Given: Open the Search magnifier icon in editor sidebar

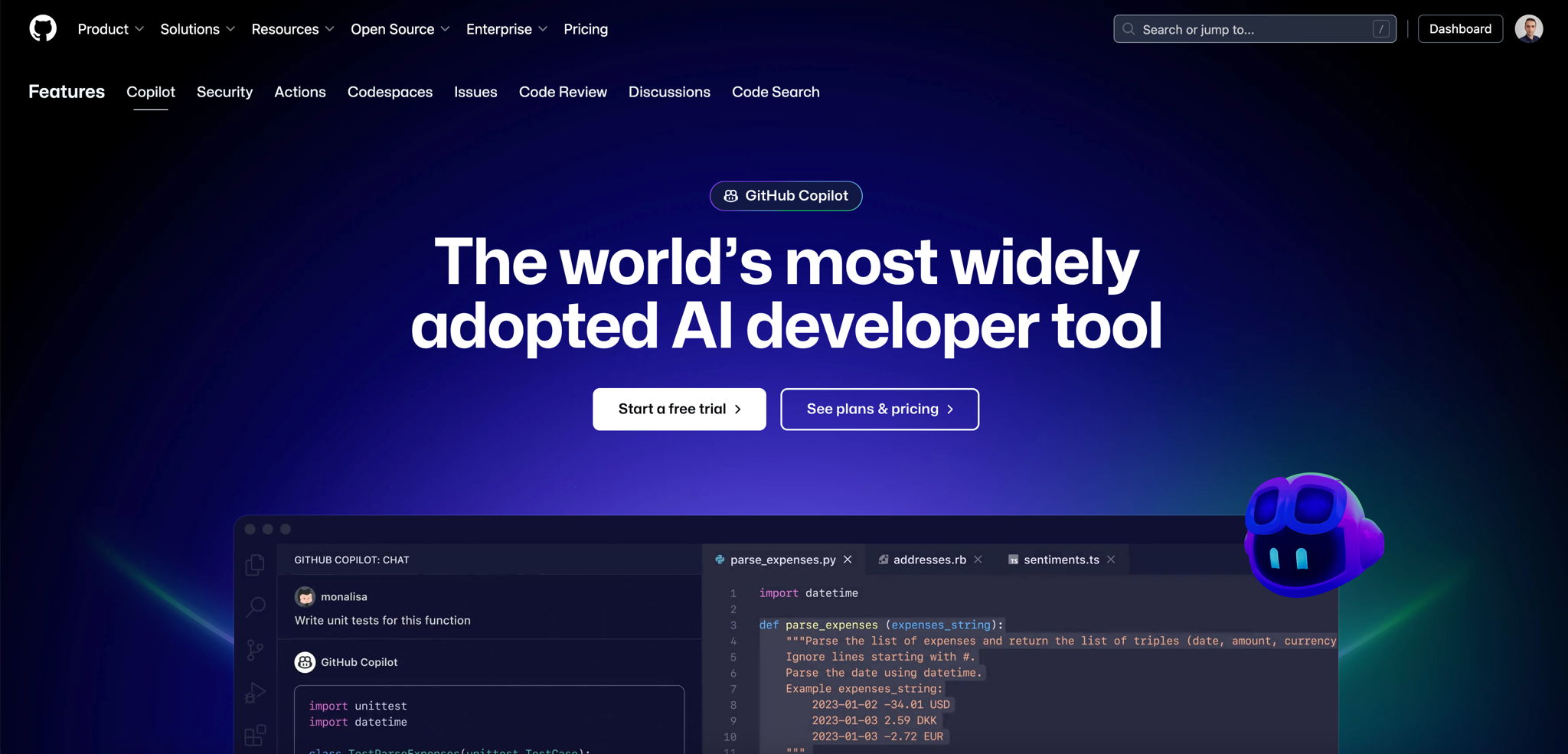Looking at the screenshot, I should click(255, 607).
